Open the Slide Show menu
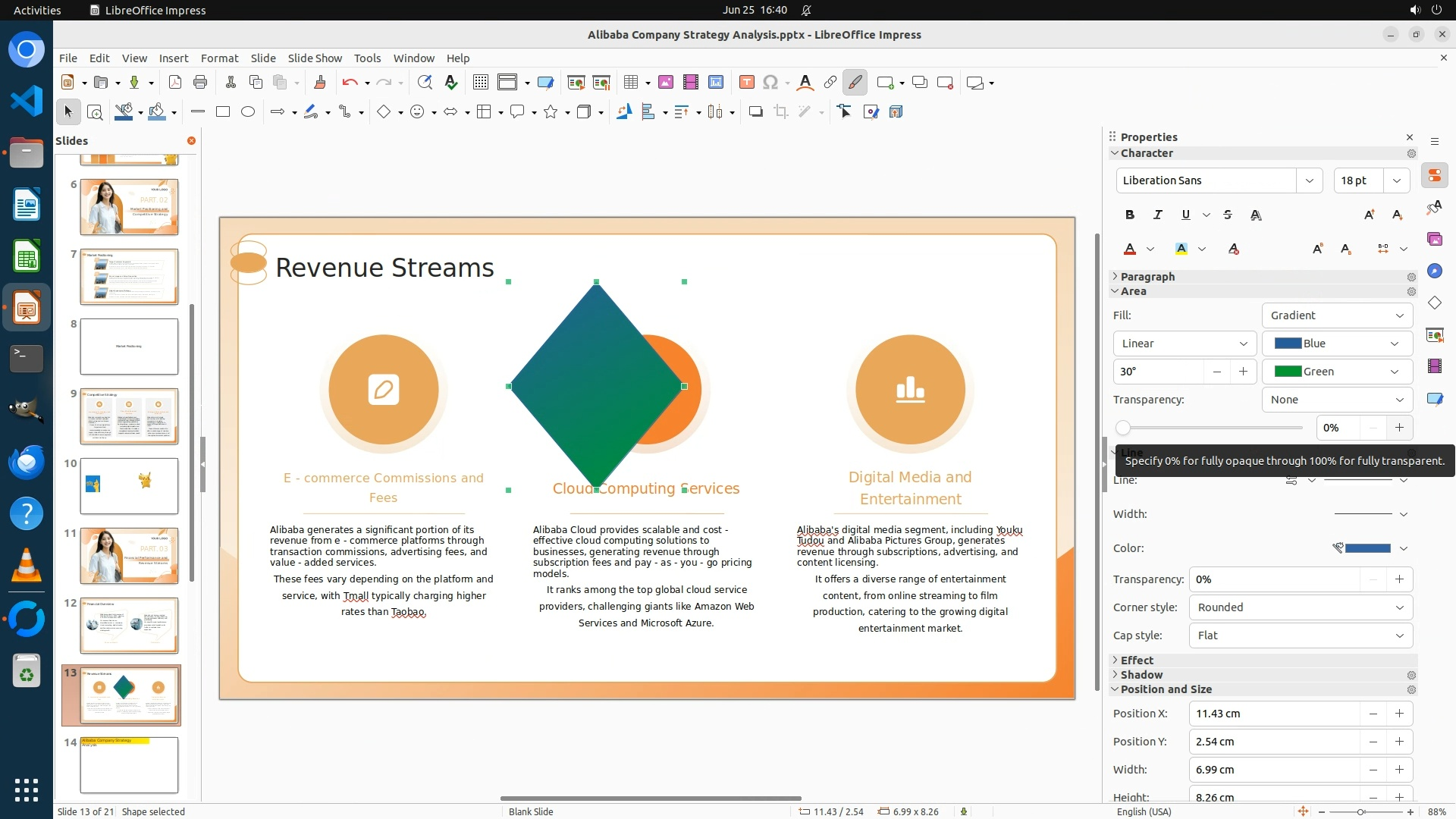This screenshot has height=819, width=1456. [x=315, y=58]
